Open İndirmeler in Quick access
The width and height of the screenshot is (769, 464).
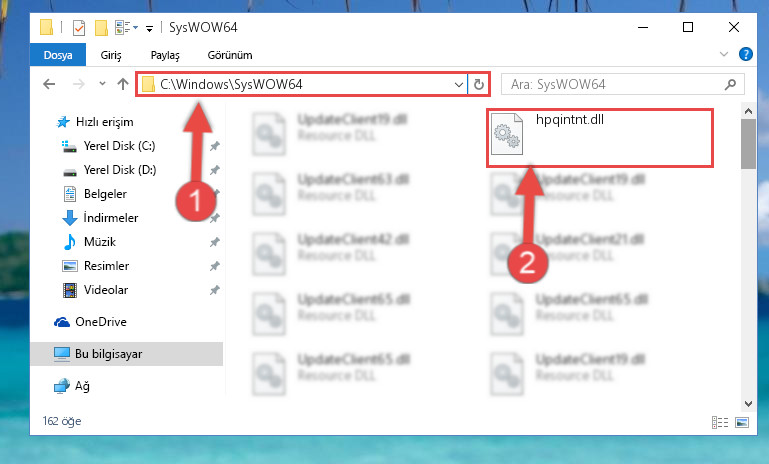click(111, 218)
